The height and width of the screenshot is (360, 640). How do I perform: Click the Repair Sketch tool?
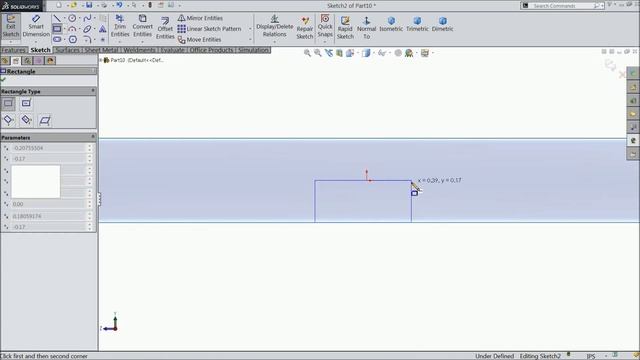(x=305, y=28)
